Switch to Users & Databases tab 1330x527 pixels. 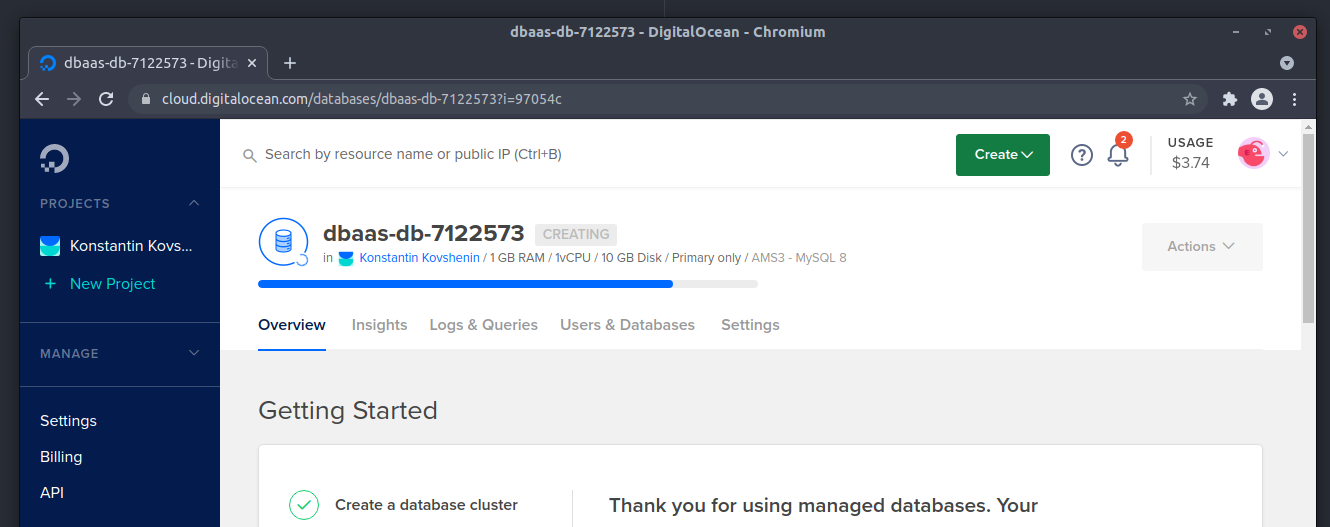[x=627, y=325]
